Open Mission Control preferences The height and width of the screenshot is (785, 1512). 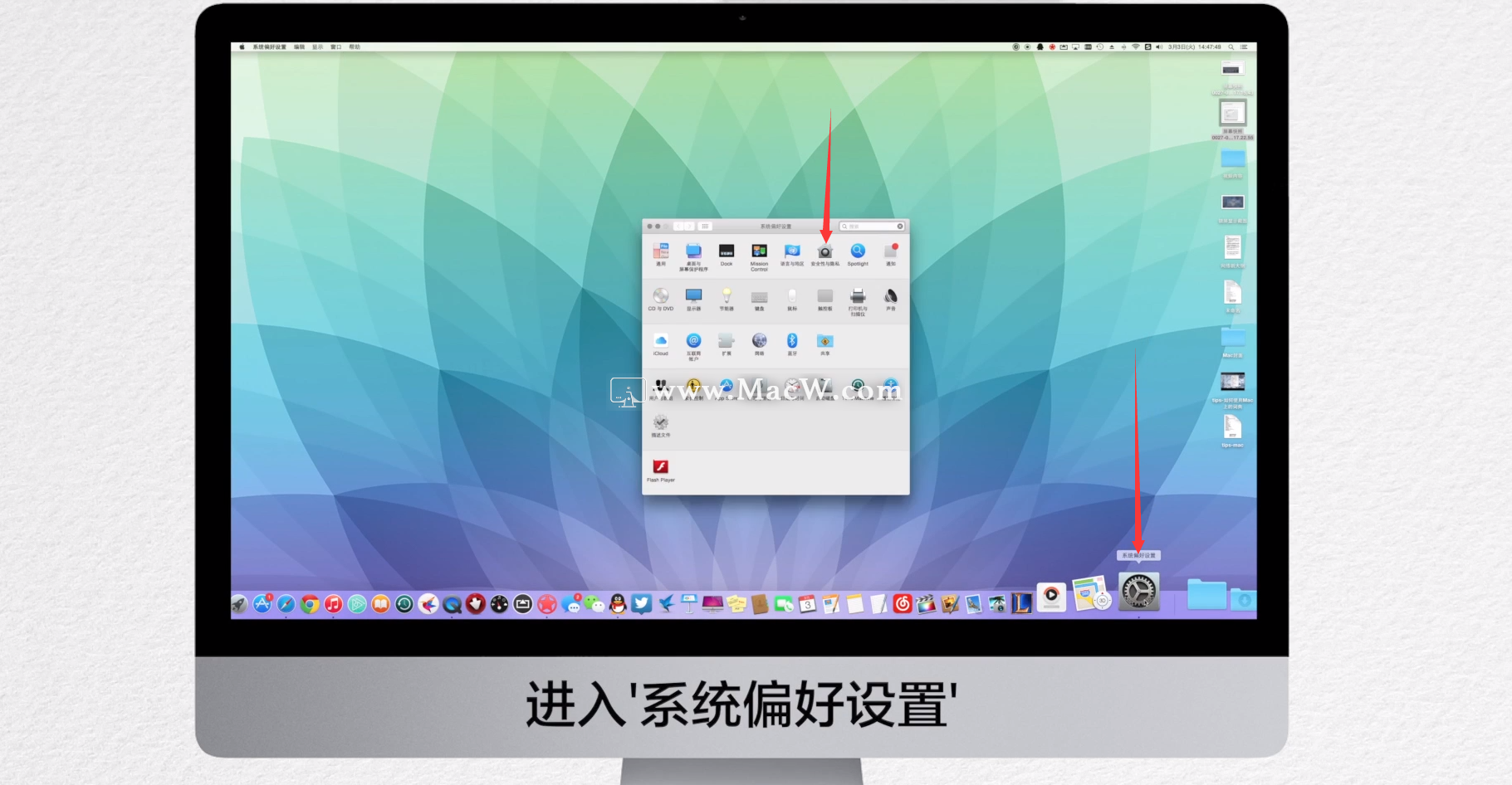(759, 256)
